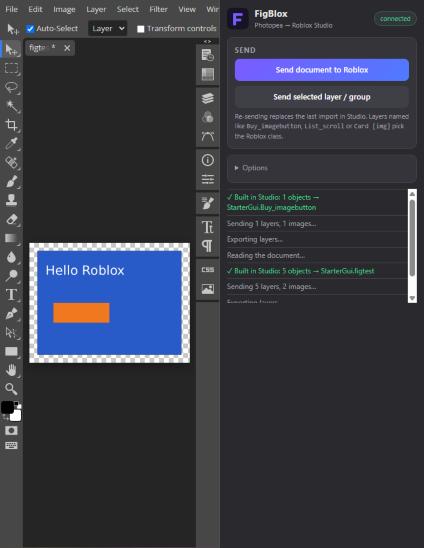Click Send selected layer / group

pos(322,97)
